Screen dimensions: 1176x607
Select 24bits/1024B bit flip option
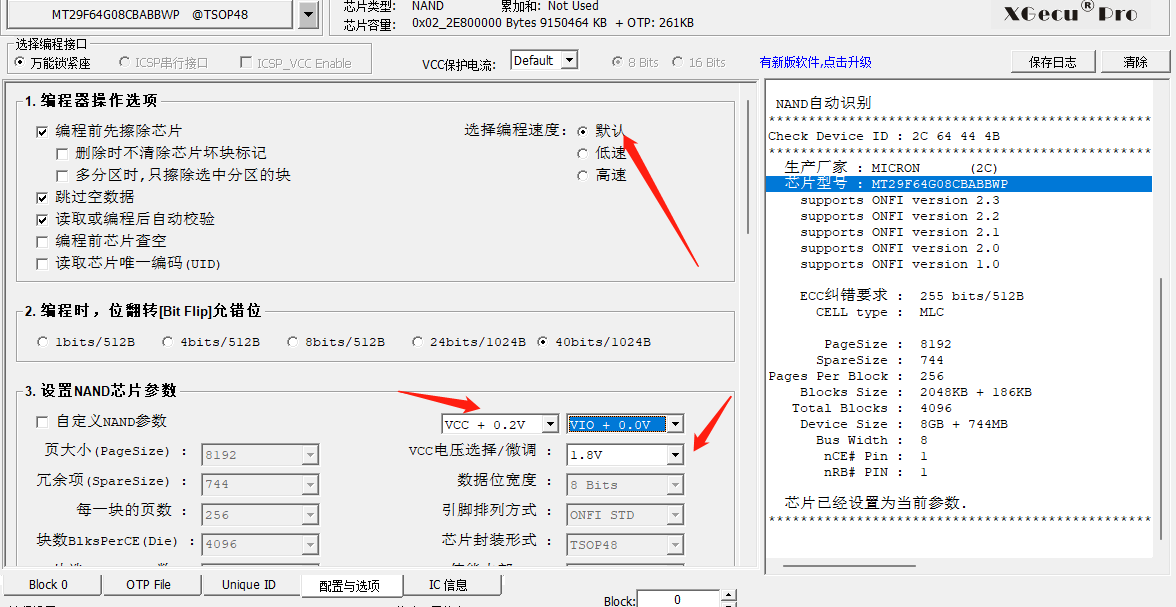(418, 342)
